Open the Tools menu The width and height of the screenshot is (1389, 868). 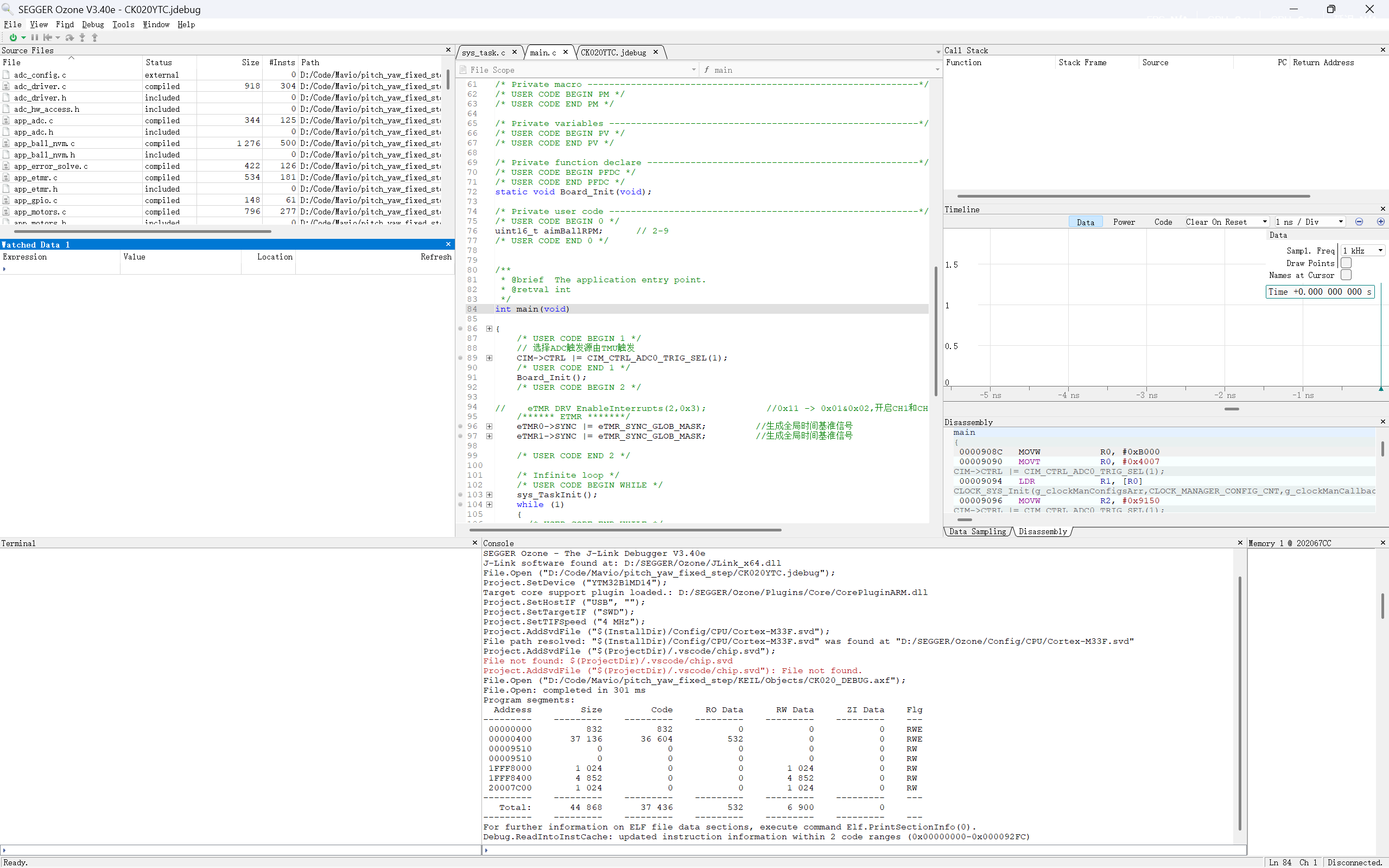coord(123,24)
